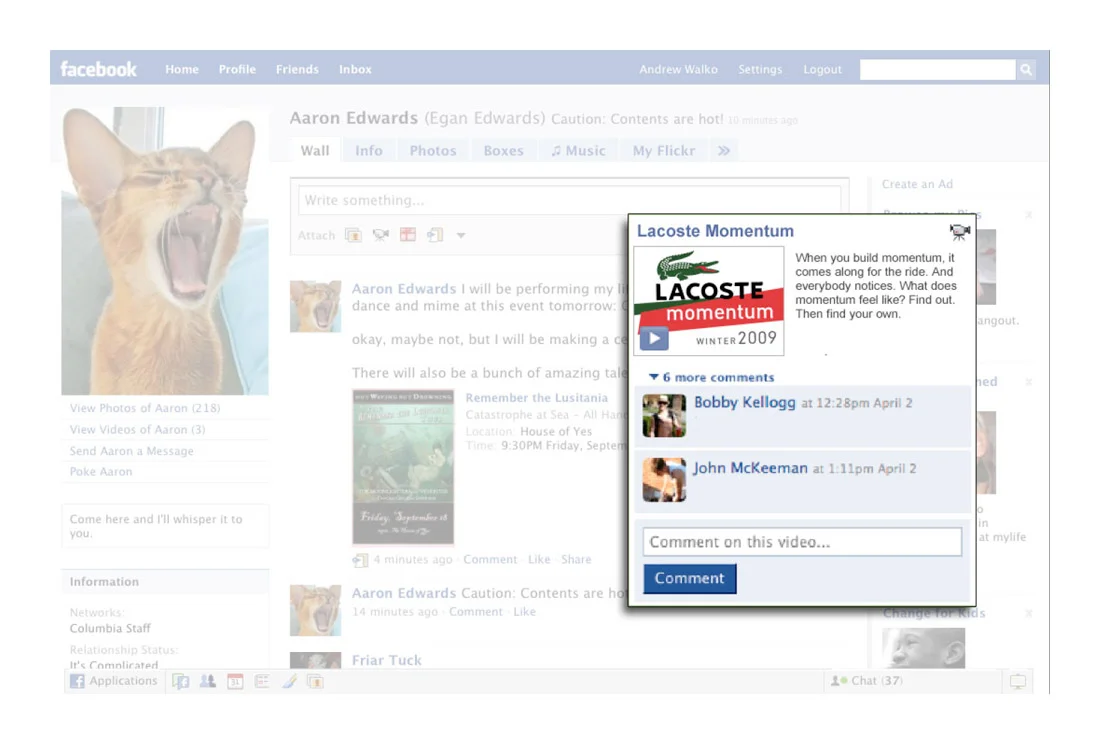Viewport: 1100px width, 744px height.
Task: Attach an event using the red calendar icon
Action: pos(408,235)
